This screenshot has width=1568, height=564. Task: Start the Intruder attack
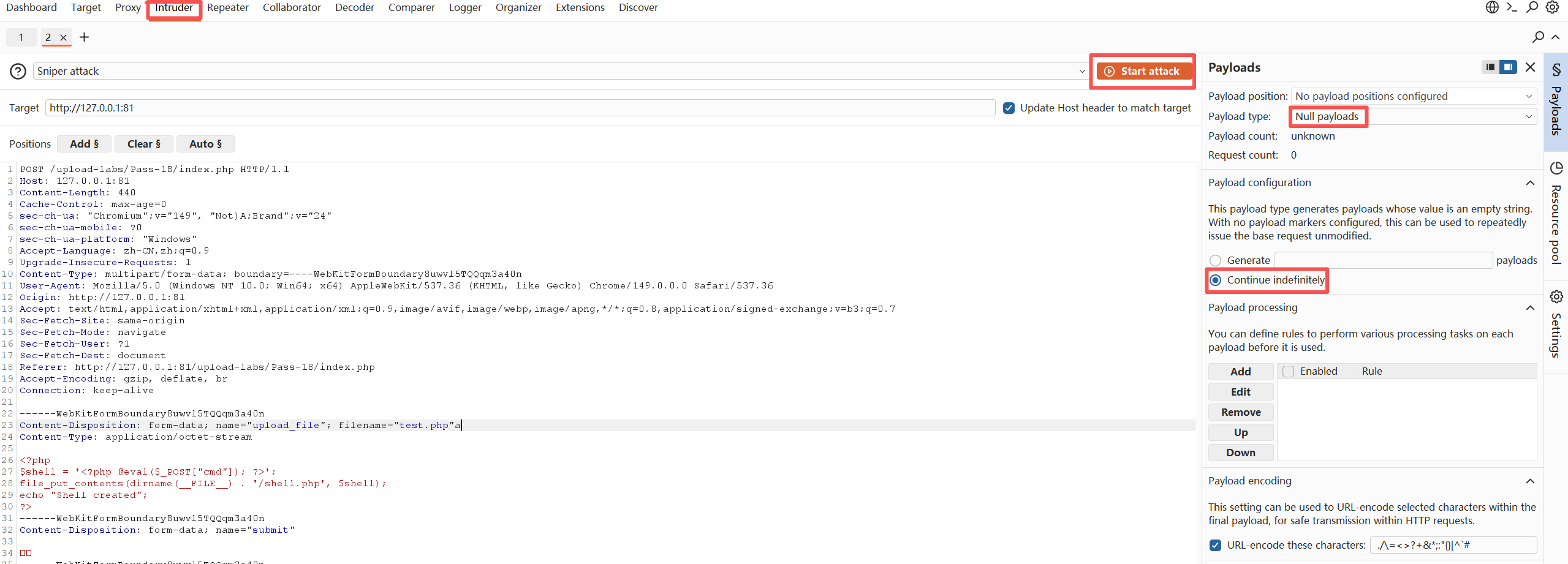pos(1143,71)
